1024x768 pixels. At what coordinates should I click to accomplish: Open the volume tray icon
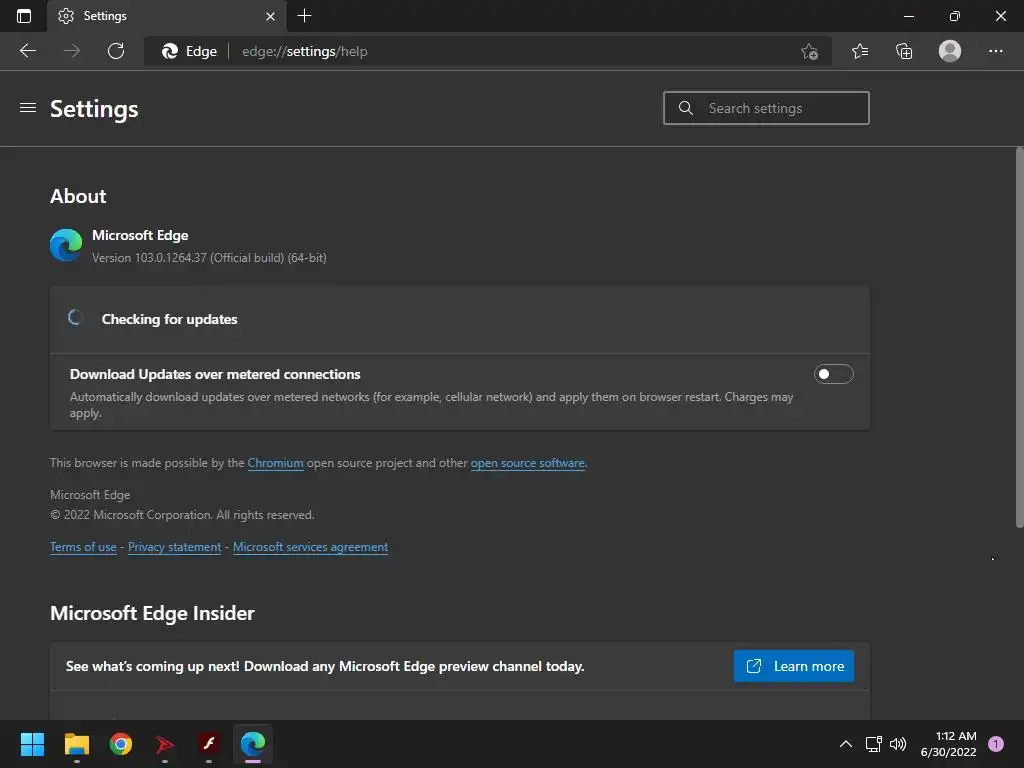(898, 744)
